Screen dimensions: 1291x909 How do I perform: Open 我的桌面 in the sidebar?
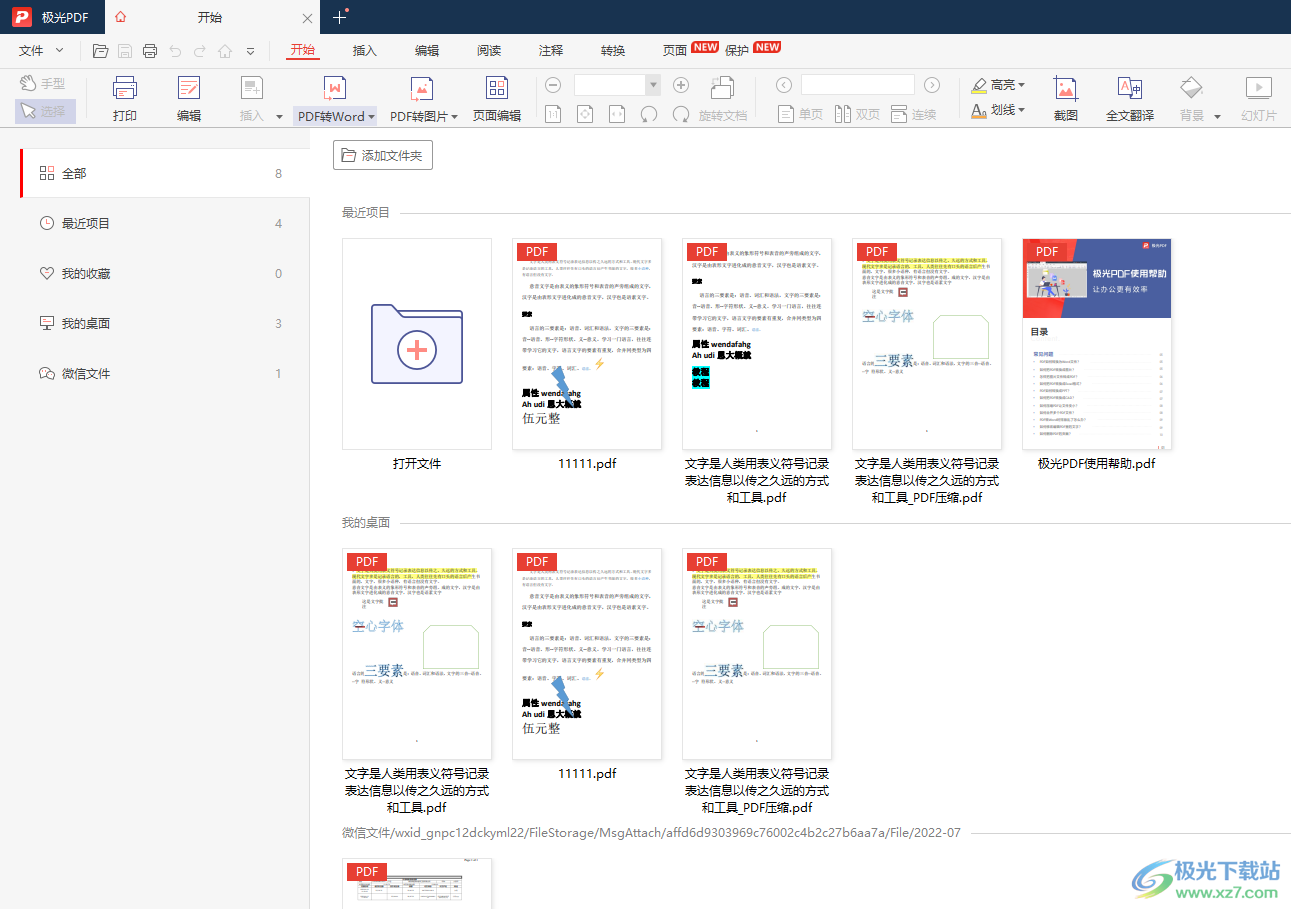click(165, 323)
